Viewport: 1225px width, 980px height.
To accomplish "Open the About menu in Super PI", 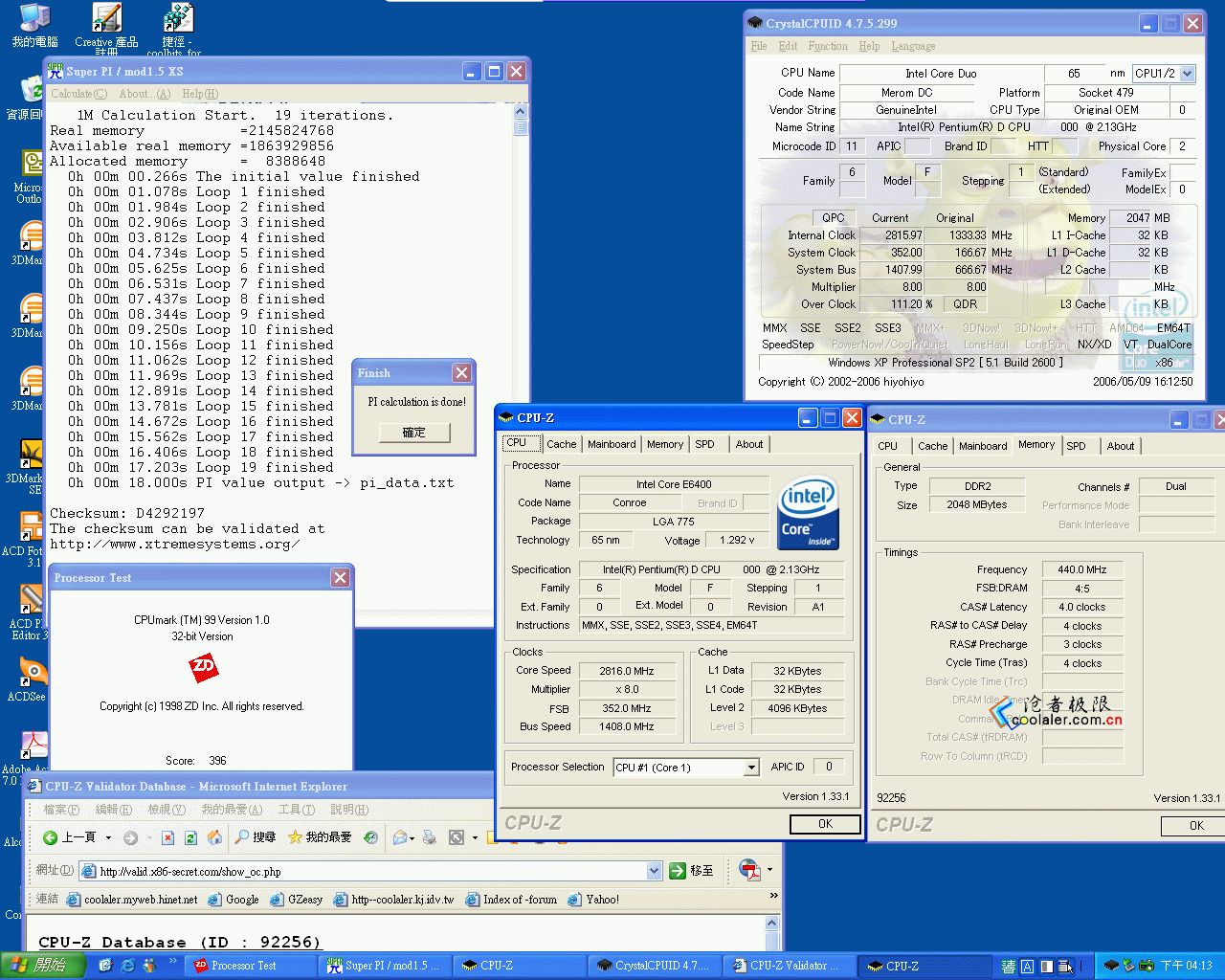I will click(145, 94).
